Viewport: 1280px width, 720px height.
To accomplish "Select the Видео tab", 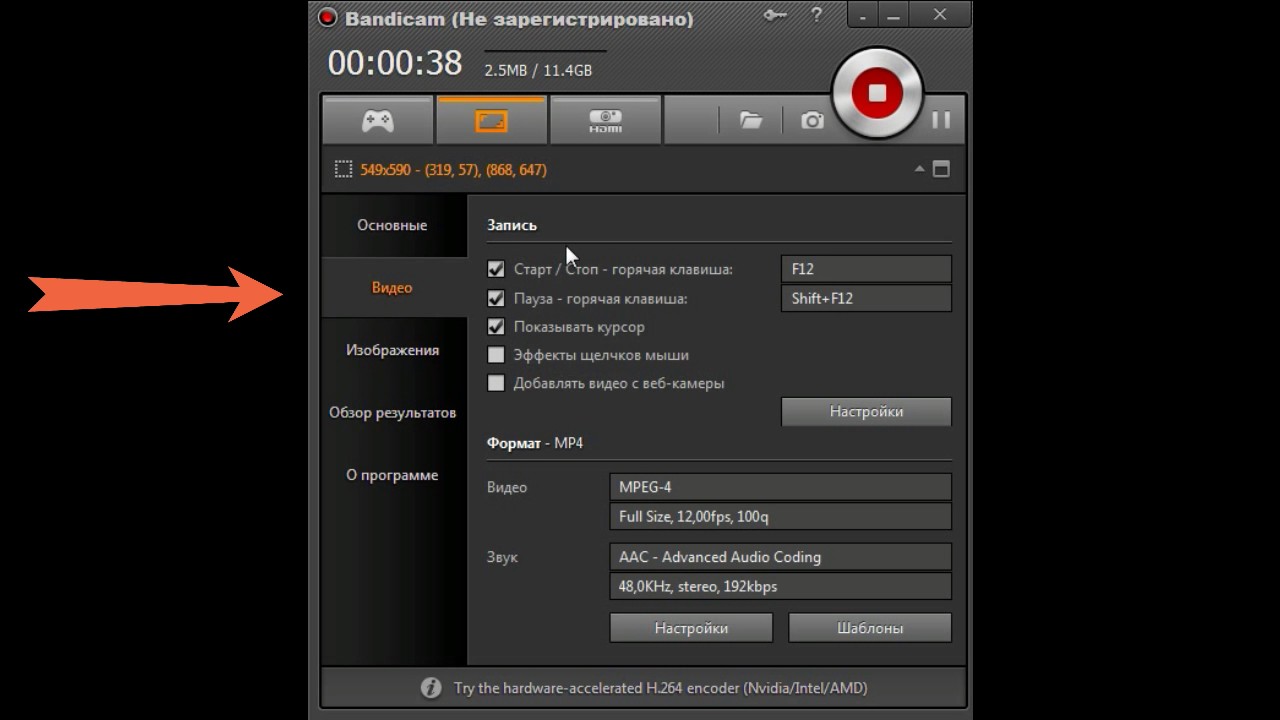I will point(393,287).
